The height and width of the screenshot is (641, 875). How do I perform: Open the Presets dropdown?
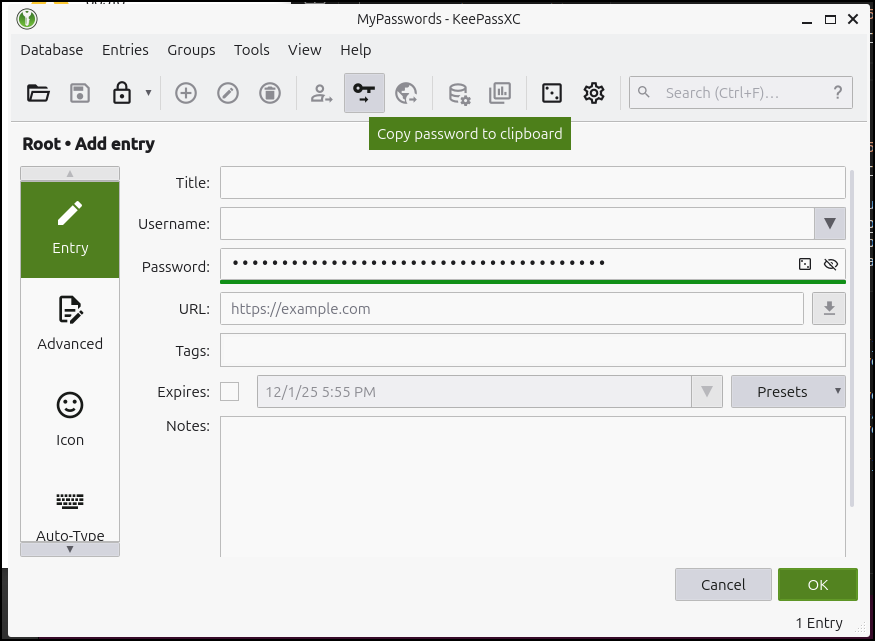click(788, 391)
